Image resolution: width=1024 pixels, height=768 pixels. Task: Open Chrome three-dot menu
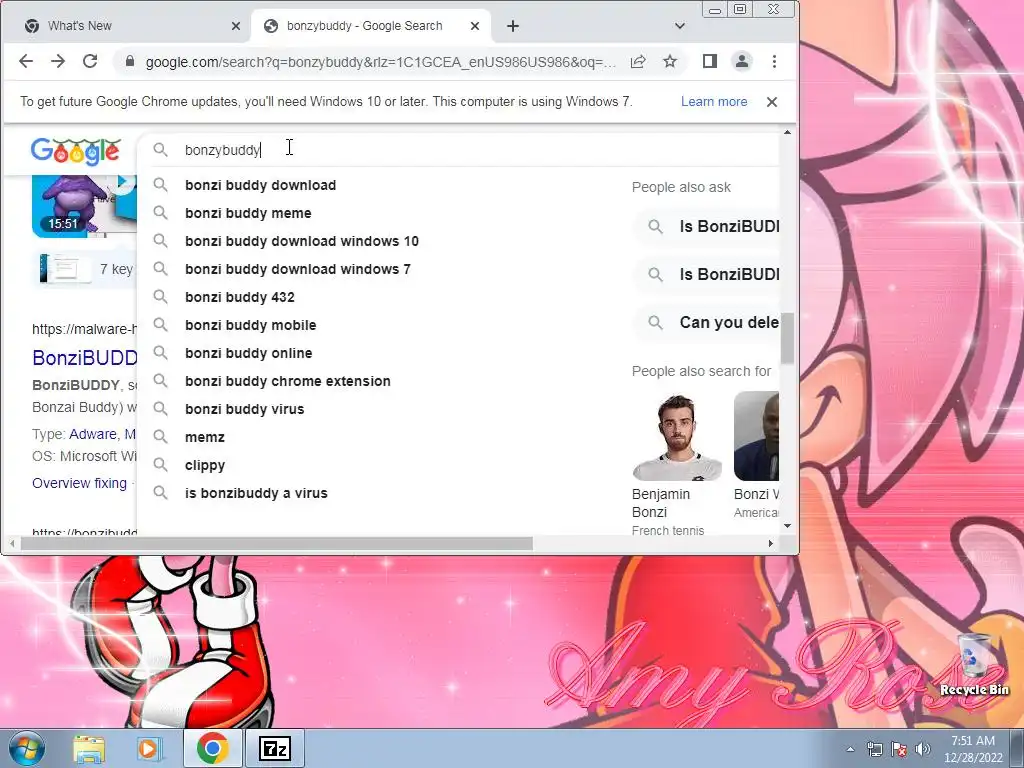point(775,61)
